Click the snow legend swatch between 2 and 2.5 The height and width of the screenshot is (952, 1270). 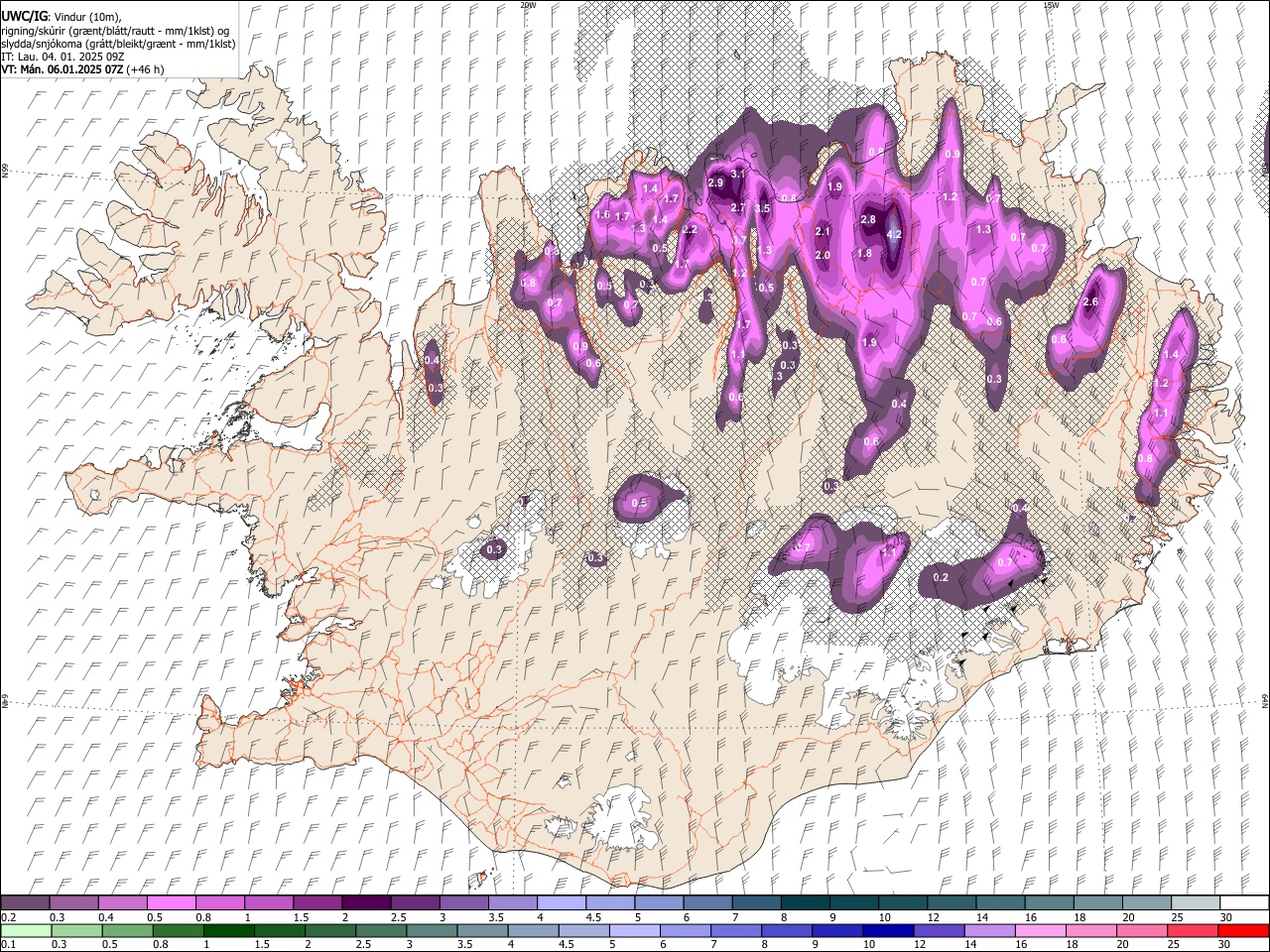pos(366,902)
